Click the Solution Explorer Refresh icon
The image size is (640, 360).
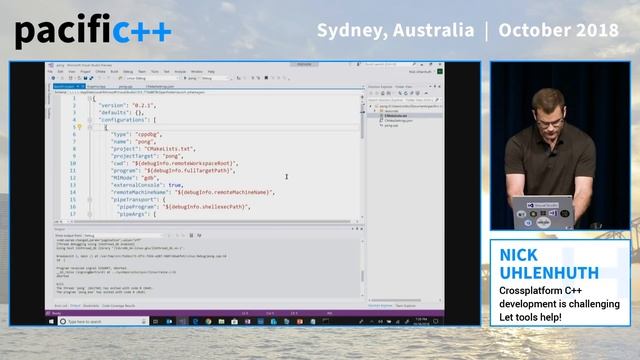tap(406, 93)
